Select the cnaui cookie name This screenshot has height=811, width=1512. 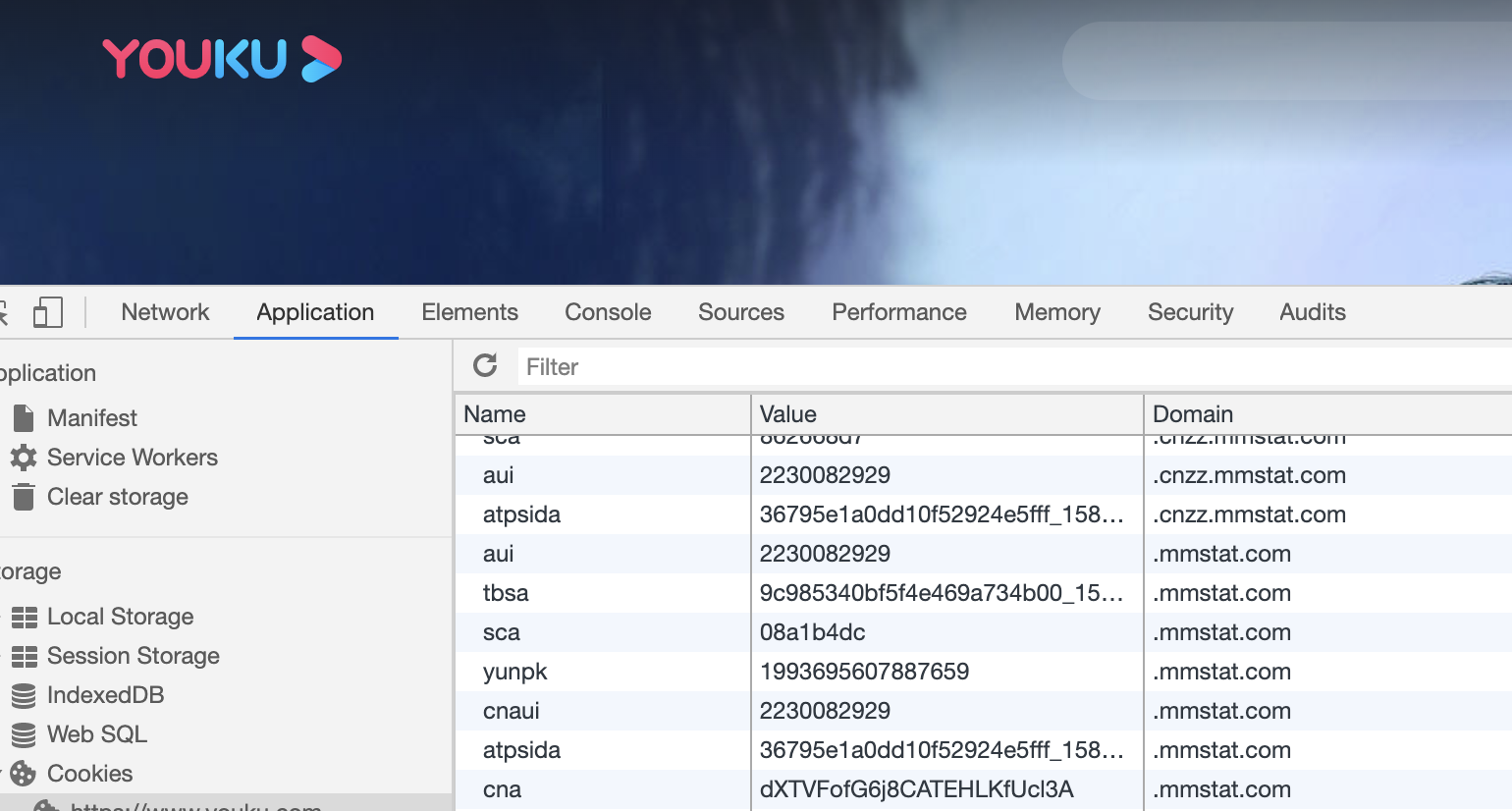[x=512, y=711]
